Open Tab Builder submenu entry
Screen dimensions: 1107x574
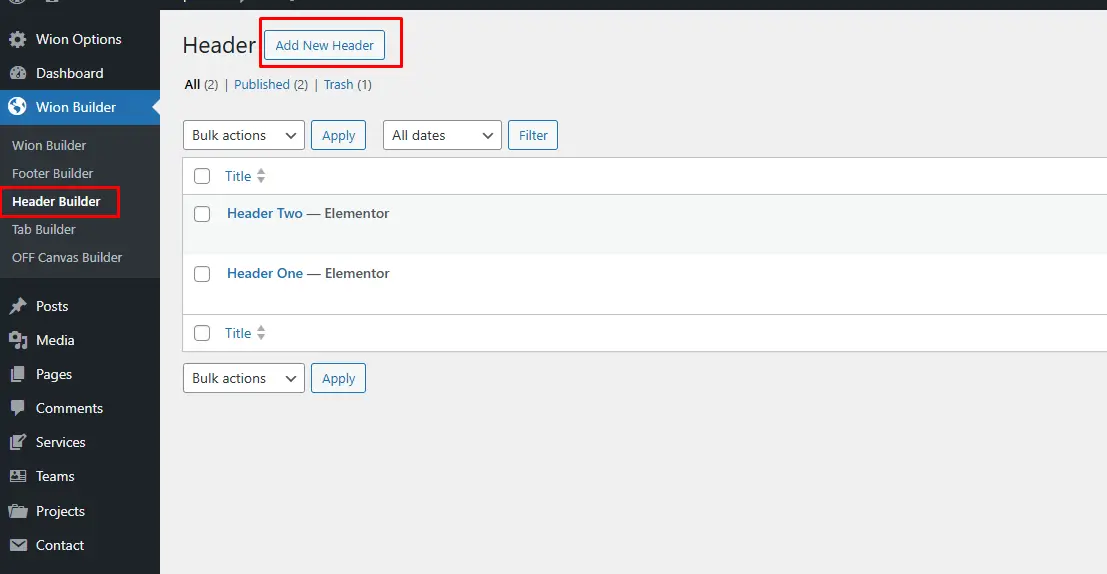click(43, 229)
